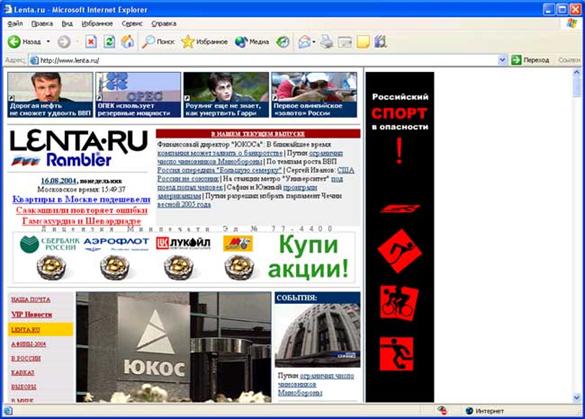Open the Сервис menu
The image size is (585, 419).
click(132, 24)
